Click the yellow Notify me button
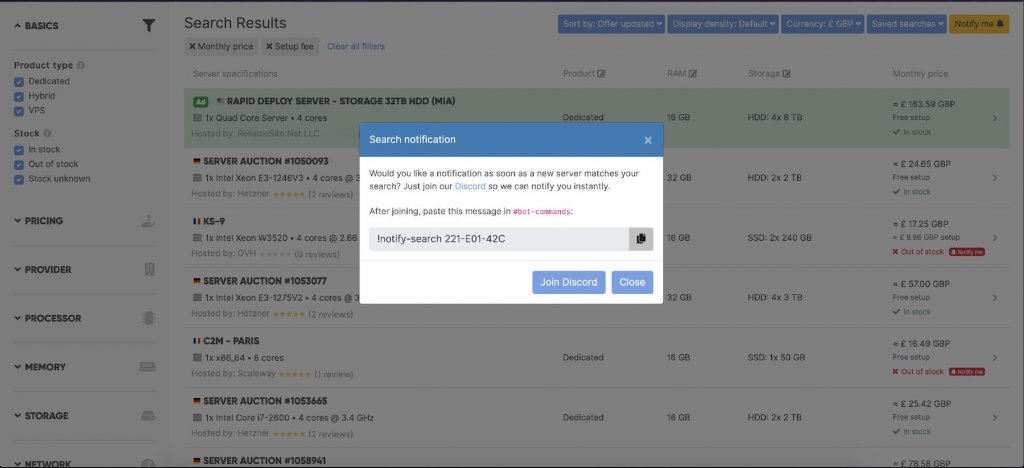Screen dimensions: 1024x468 pos(979,24)
